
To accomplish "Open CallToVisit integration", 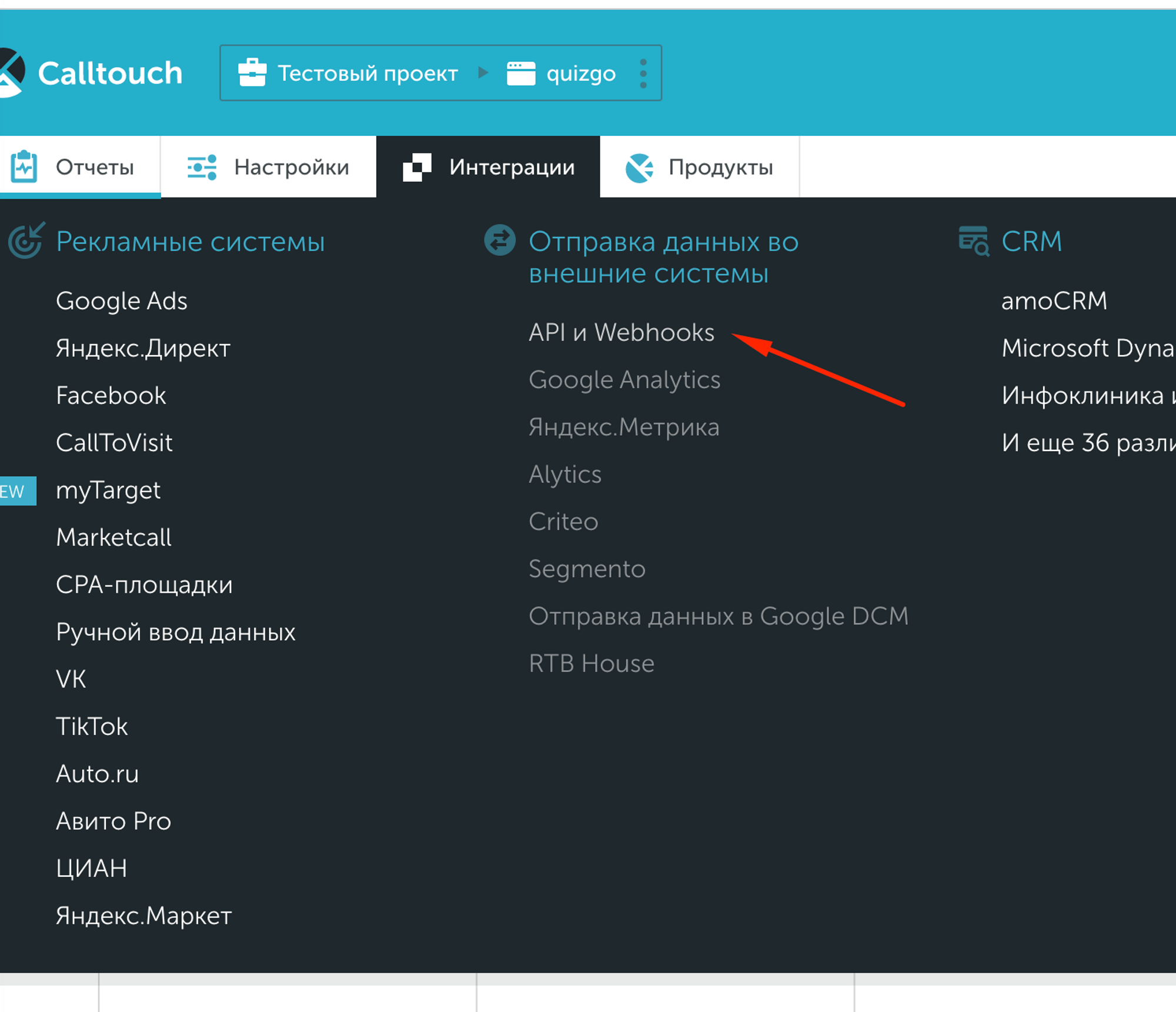I will pos(114,443).
